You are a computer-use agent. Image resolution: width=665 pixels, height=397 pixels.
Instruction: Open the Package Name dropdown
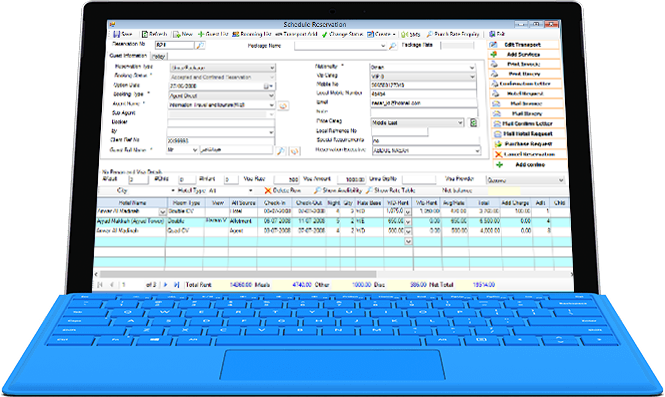[383, 46]
